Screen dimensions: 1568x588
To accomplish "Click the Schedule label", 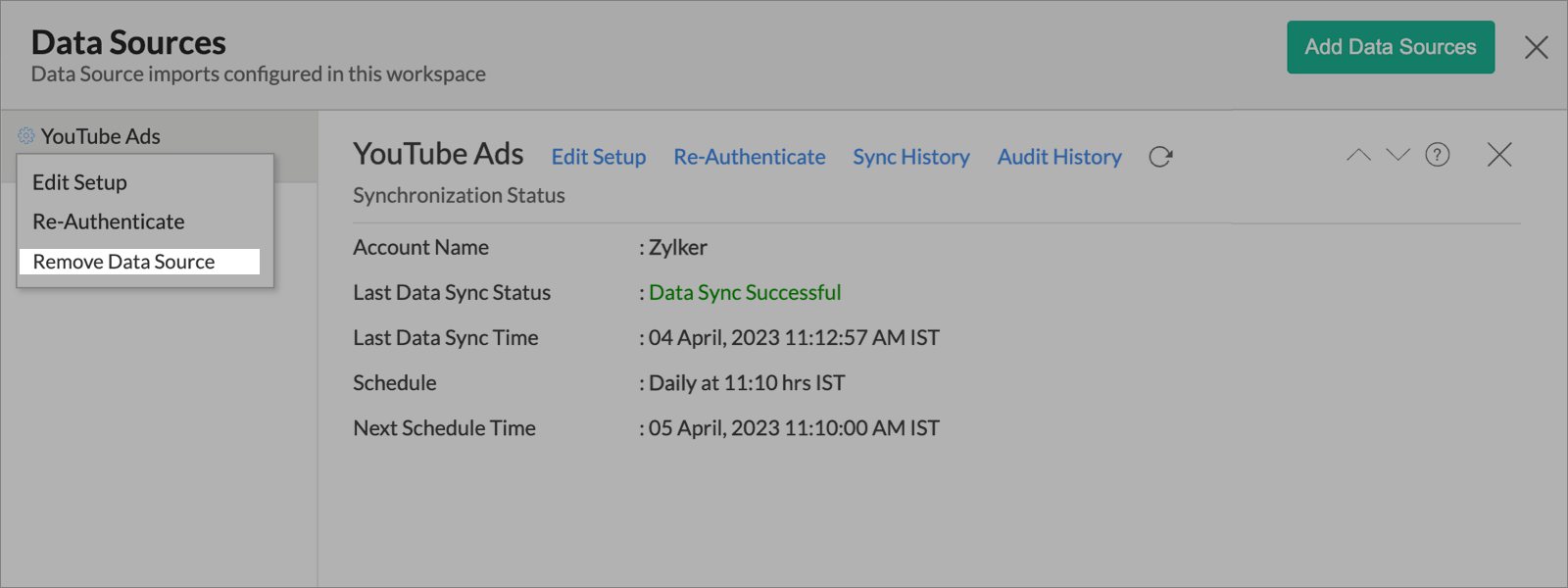I will tap(395, 382).
